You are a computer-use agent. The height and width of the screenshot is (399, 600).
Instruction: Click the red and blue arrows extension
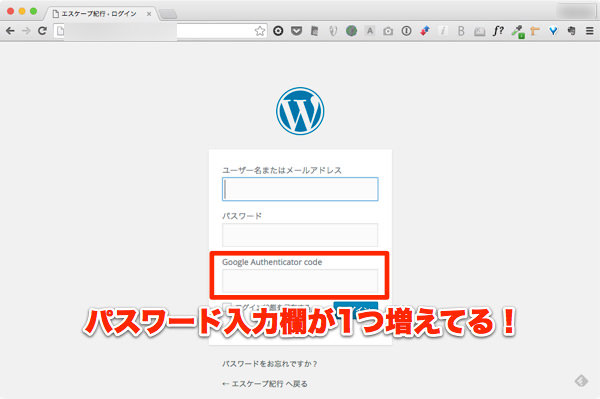point(425,31)
